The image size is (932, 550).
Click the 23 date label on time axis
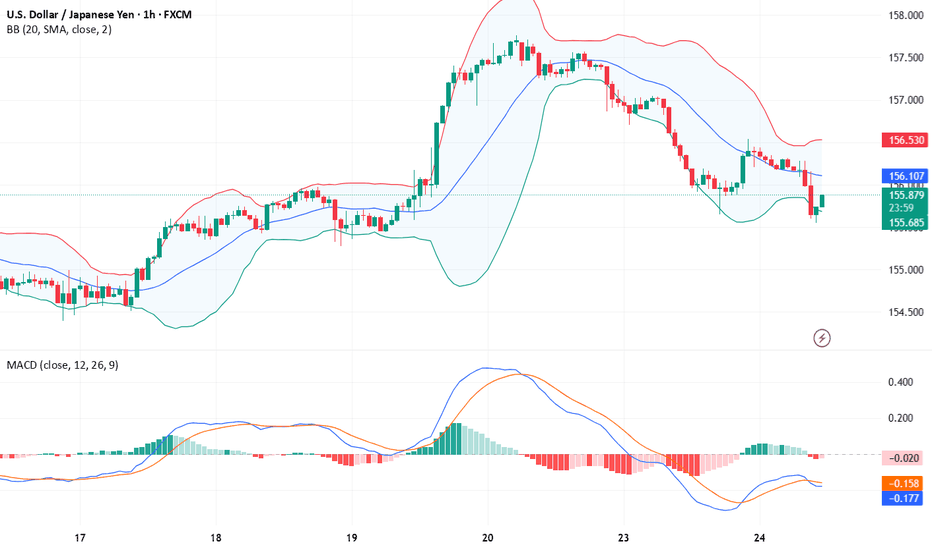(x=624, y=537)
